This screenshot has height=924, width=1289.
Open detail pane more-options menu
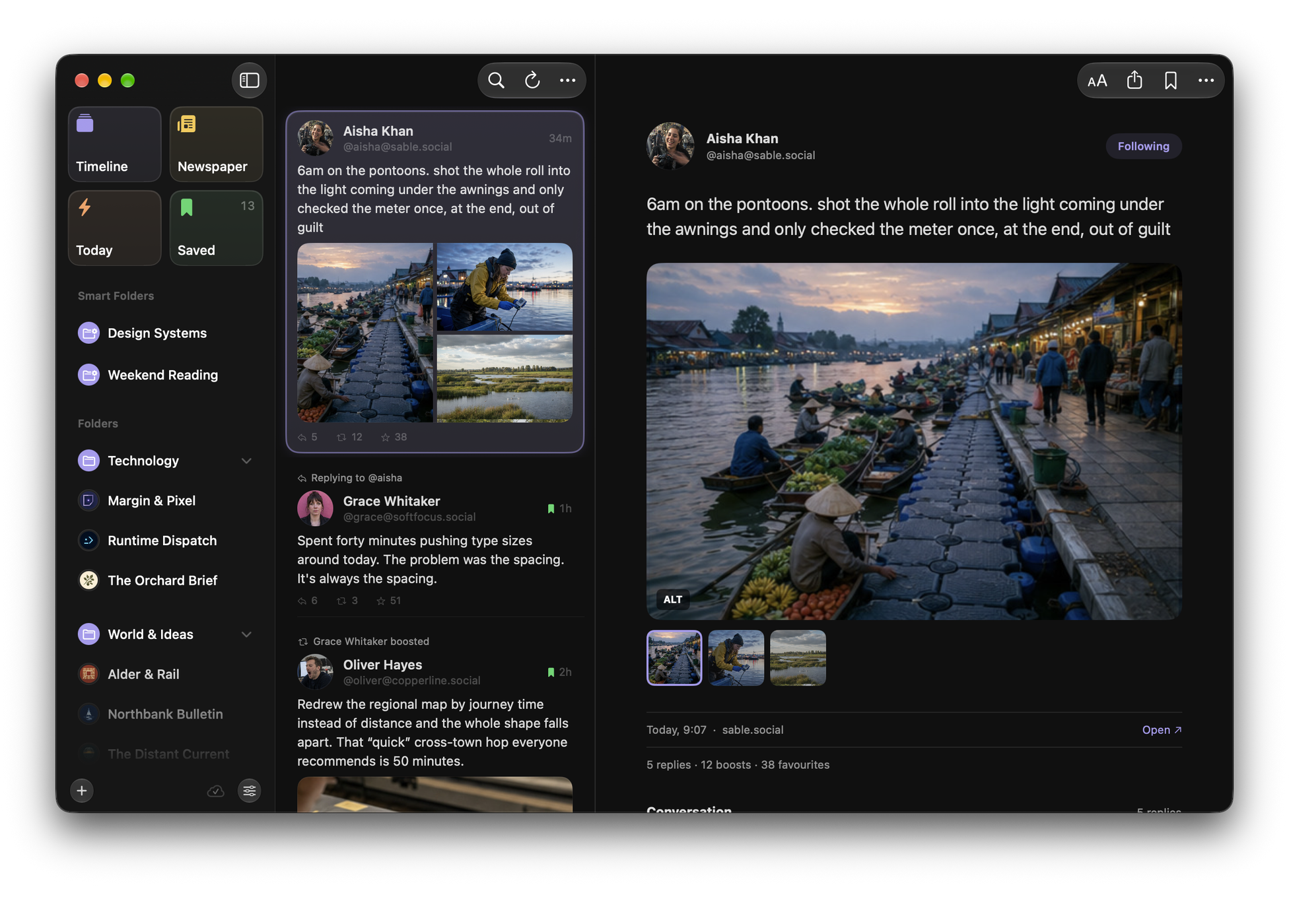pyautogui.click(x=1206, y=81)
